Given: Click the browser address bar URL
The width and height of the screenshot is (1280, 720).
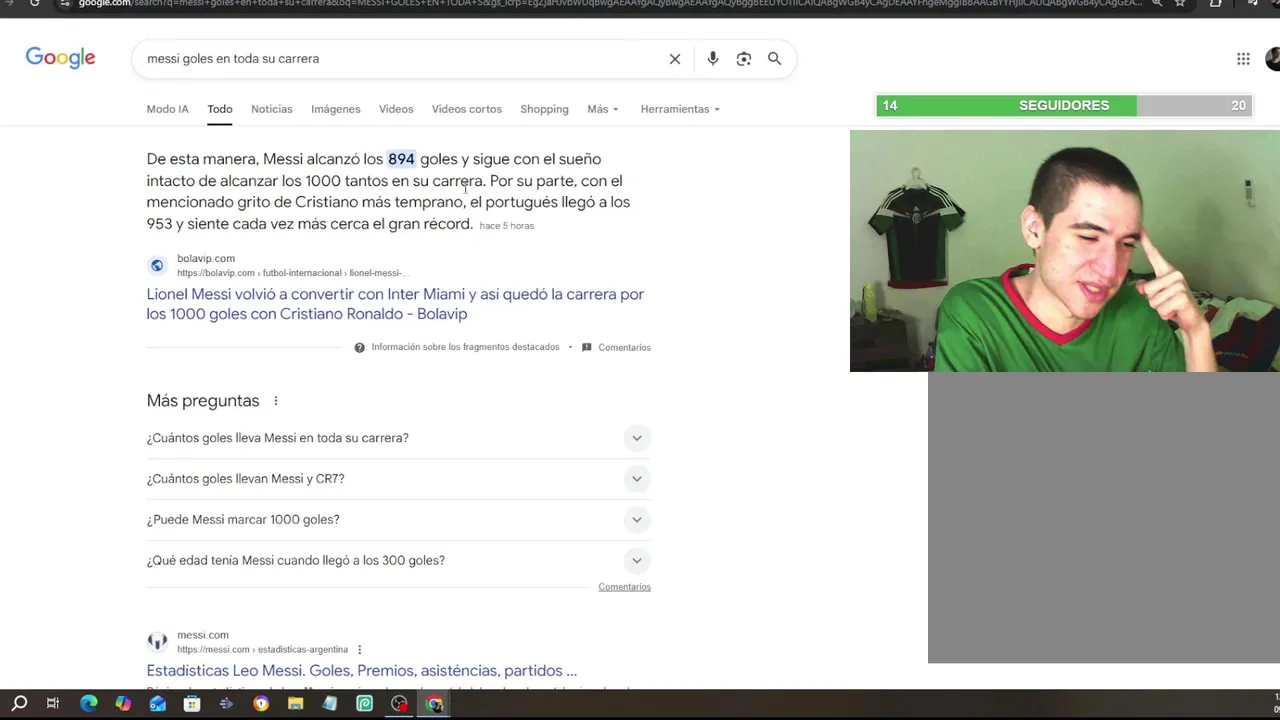Looking at the screenshot, I should click(610, 4).
